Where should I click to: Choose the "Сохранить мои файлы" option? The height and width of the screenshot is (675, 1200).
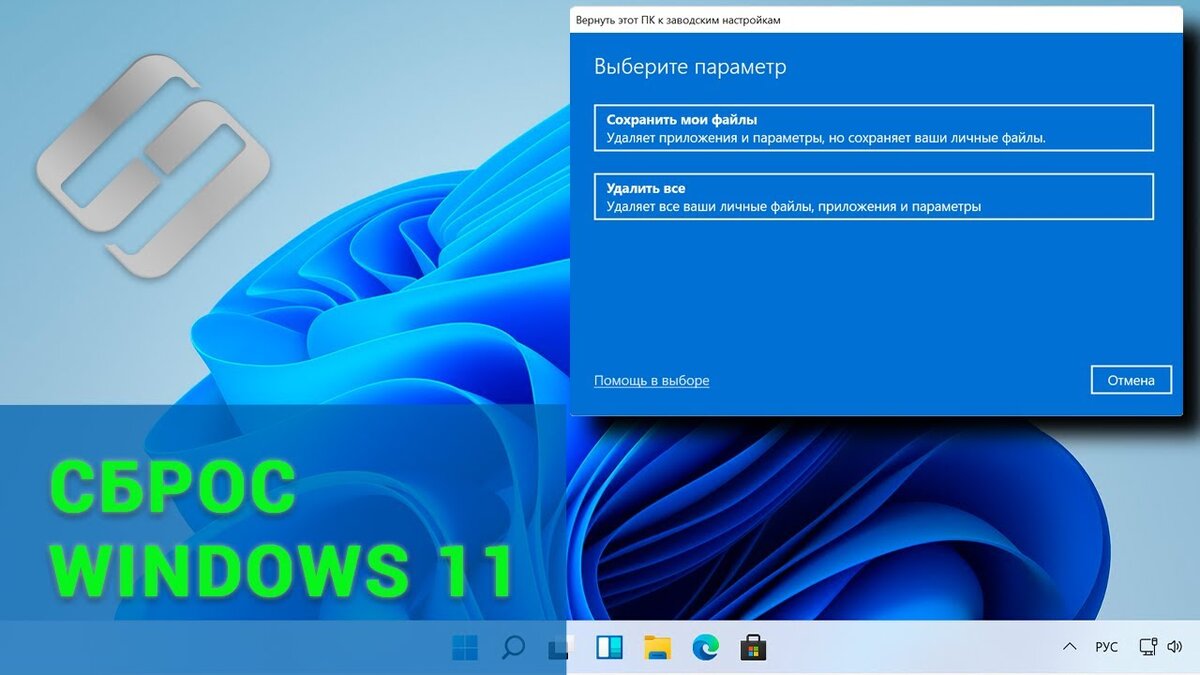point(873,128)
